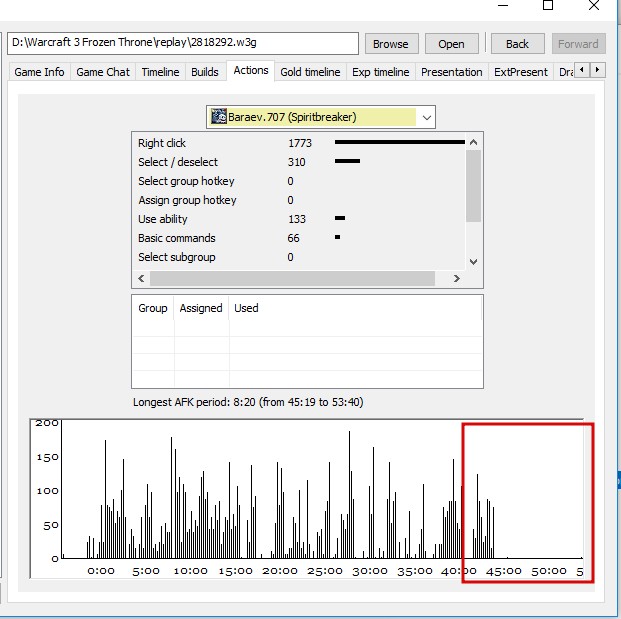Select the Actions tab
The height and width of the screenshot is (619, 621).
[251, 70]
